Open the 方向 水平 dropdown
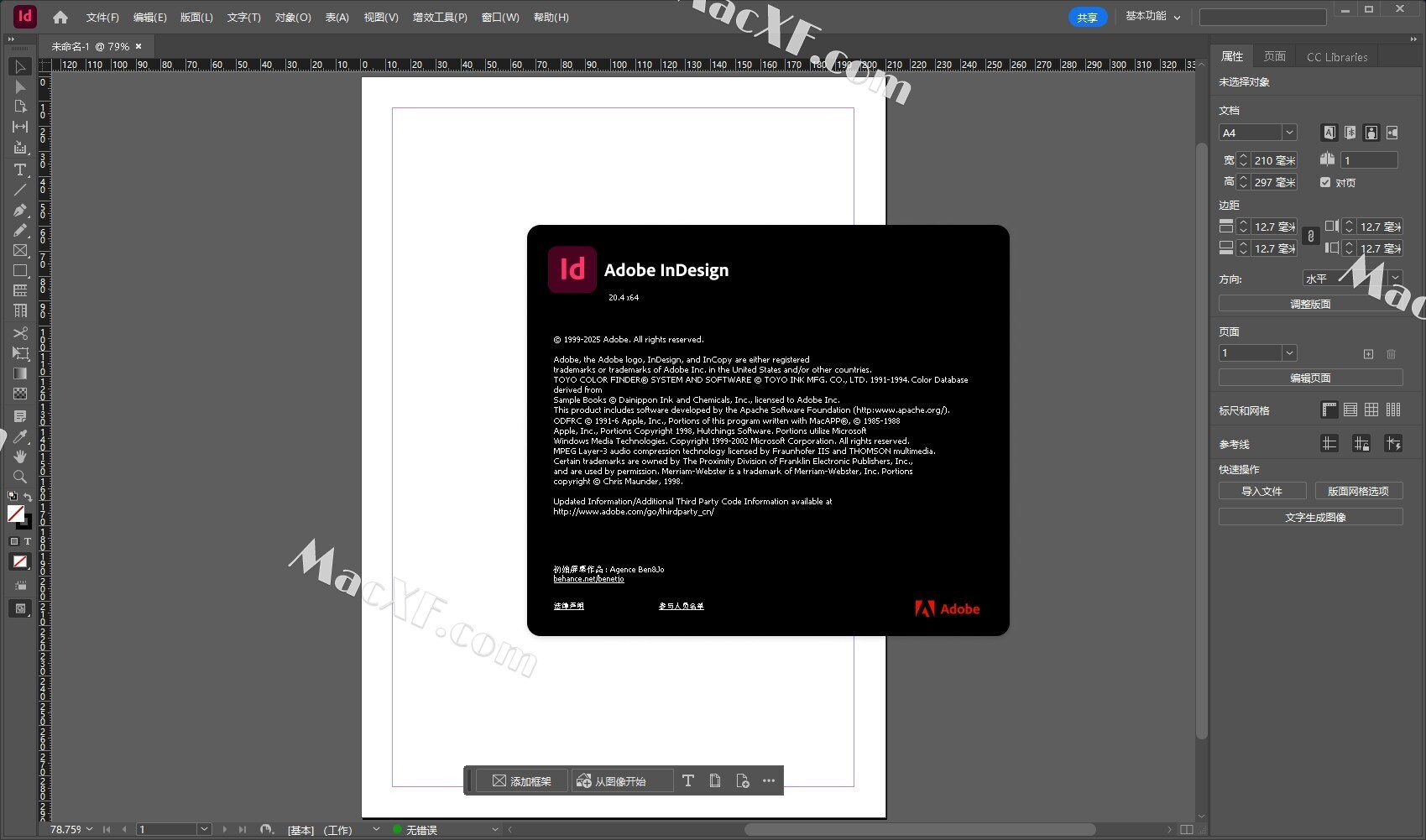Image resolution: width=1426 pixels, height=840 pixels. point(1395,278)
